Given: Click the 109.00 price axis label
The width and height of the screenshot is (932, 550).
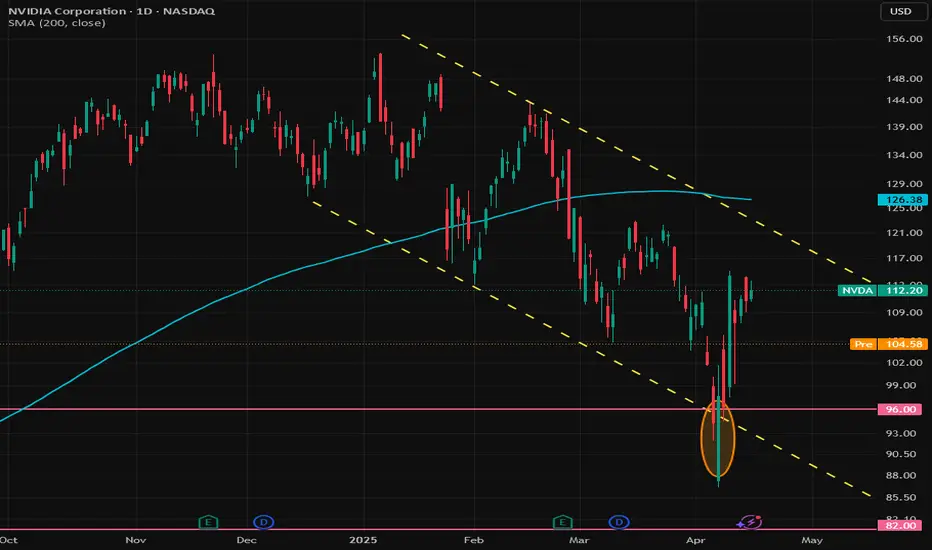Looking at the screenshot, I should [904, 312].
